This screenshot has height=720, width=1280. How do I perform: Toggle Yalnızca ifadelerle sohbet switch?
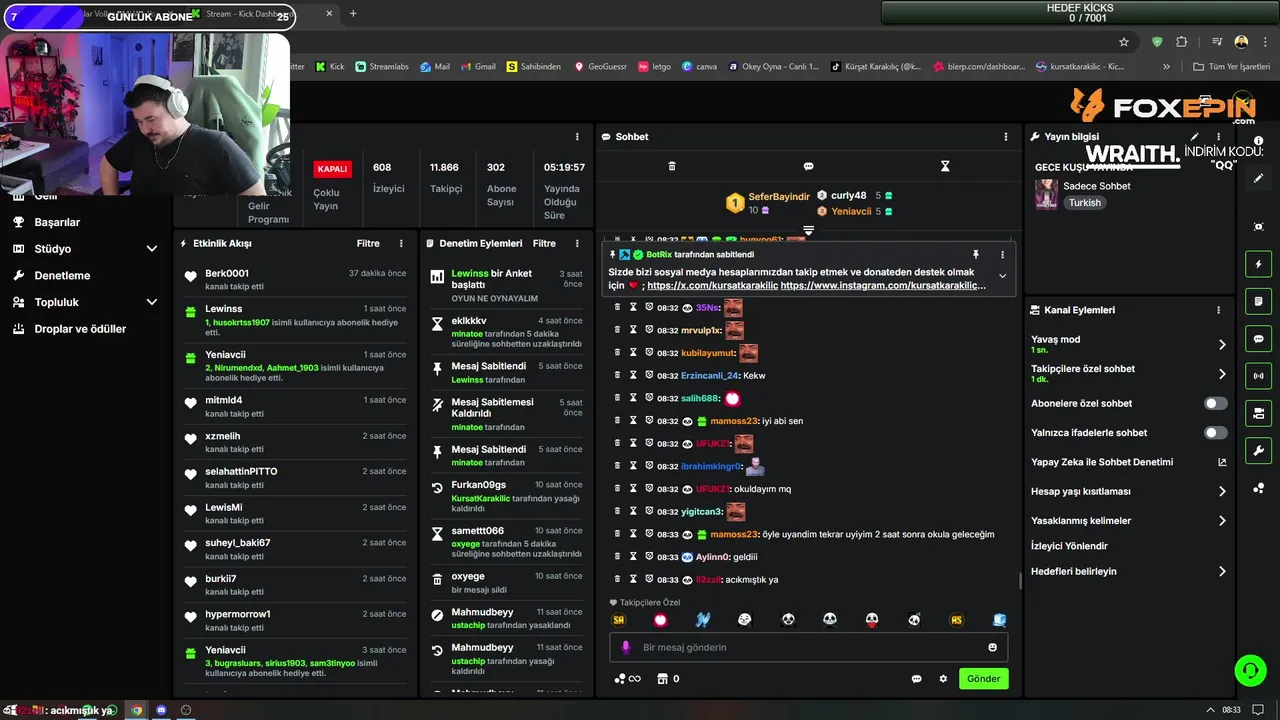click(x=1215, y=433)
